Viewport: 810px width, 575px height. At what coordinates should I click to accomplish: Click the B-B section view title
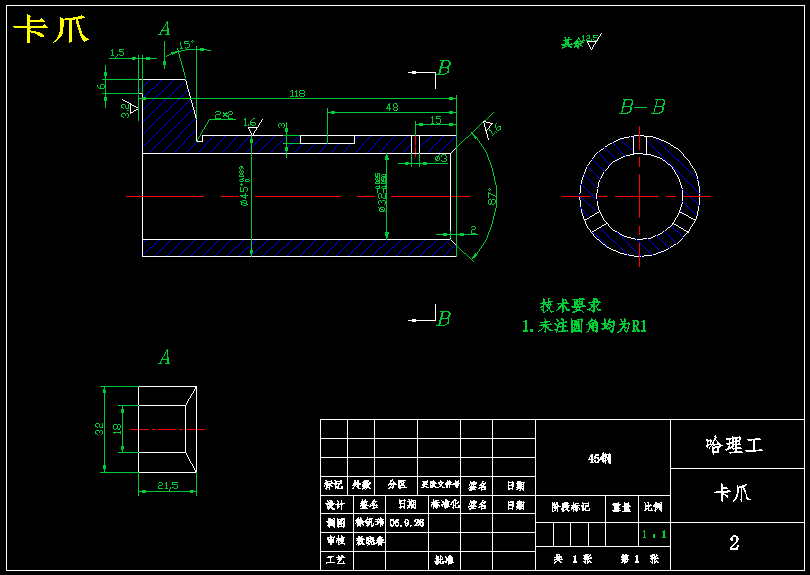pos(642,107)
